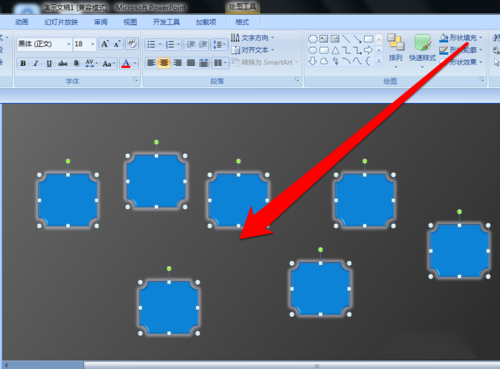Image resolution: width=500 pixels, height=369 pixels.
Task: Select the triangle shape in the gallery
Action: tap(336, 50)
